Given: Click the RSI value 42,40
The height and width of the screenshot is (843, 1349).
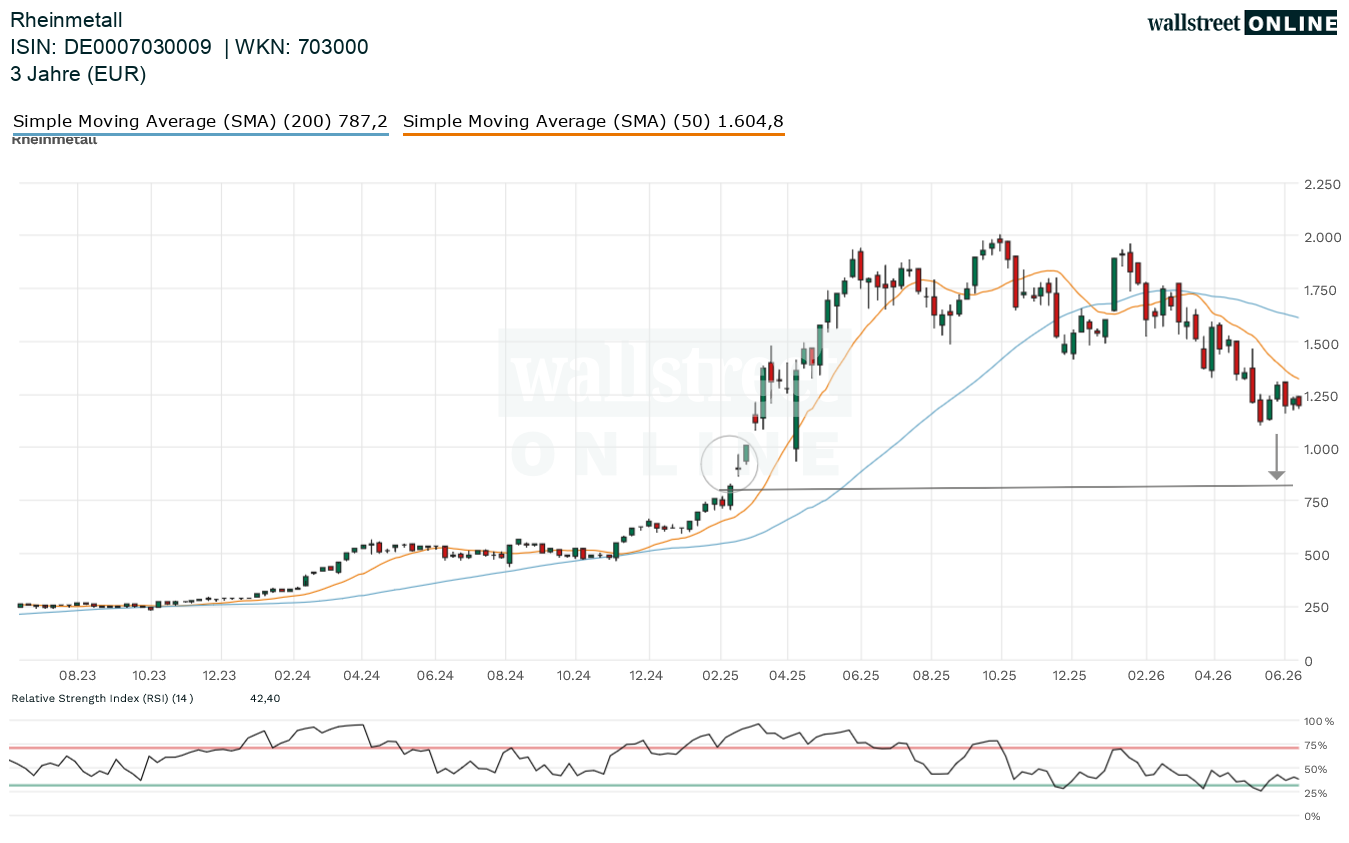Looking at the screenshot, I should (265, 698).
